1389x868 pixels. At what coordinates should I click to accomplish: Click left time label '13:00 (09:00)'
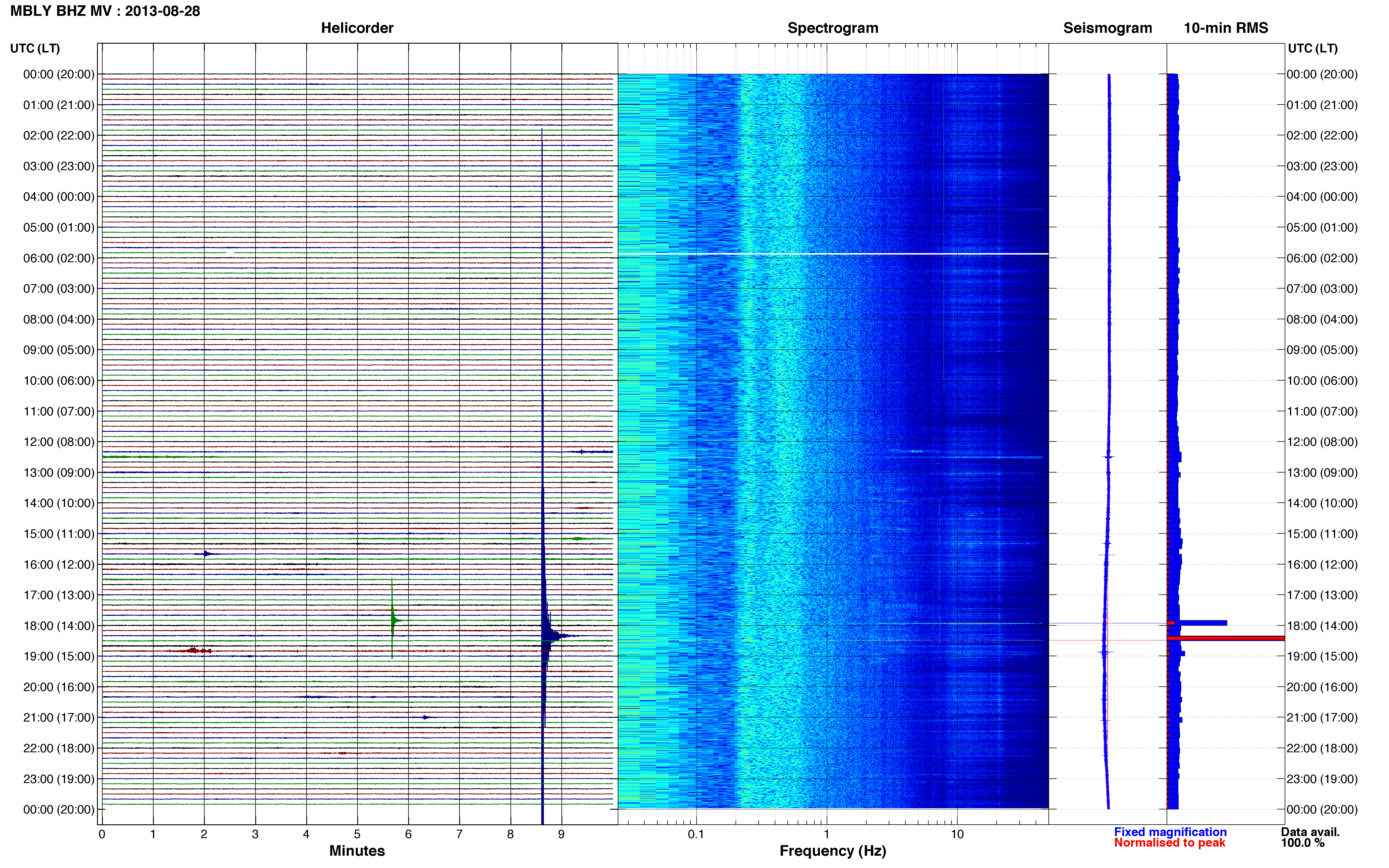(59, 473)
